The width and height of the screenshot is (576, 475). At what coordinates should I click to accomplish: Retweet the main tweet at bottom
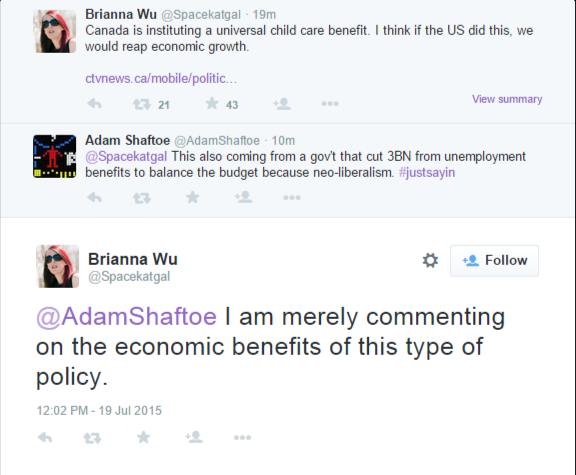(92, 438)
